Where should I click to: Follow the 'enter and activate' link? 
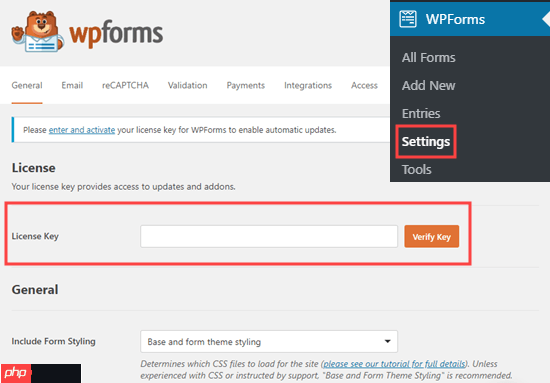(x=82, y=130)
